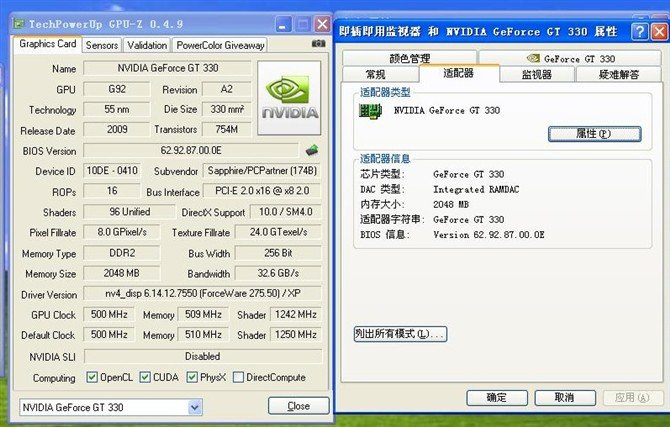Click the Name field showing NVIDIA GeForce GT 330
This screenshot has width=670, height=427.
167,68
